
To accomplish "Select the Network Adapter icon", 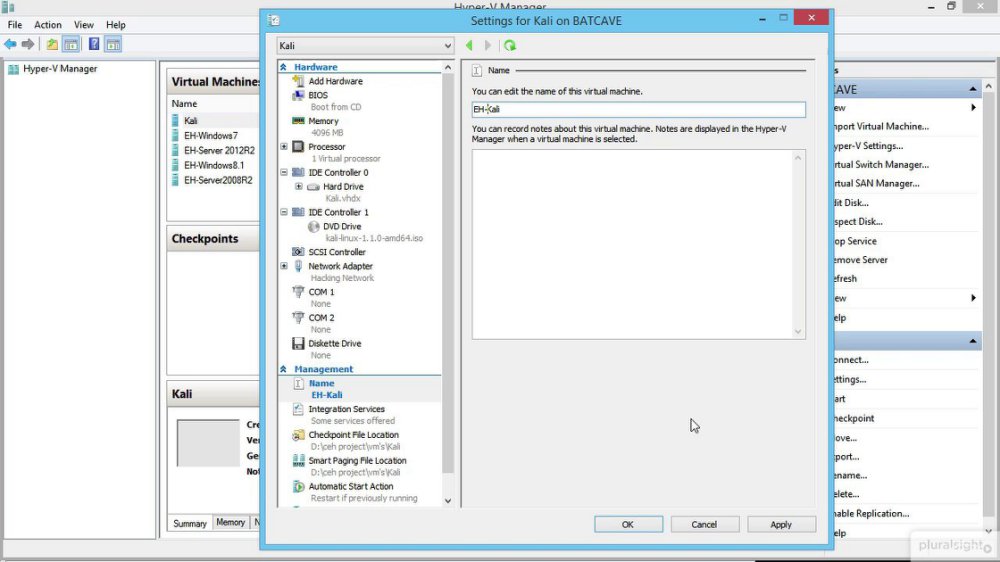I will (x=298, y=266).
